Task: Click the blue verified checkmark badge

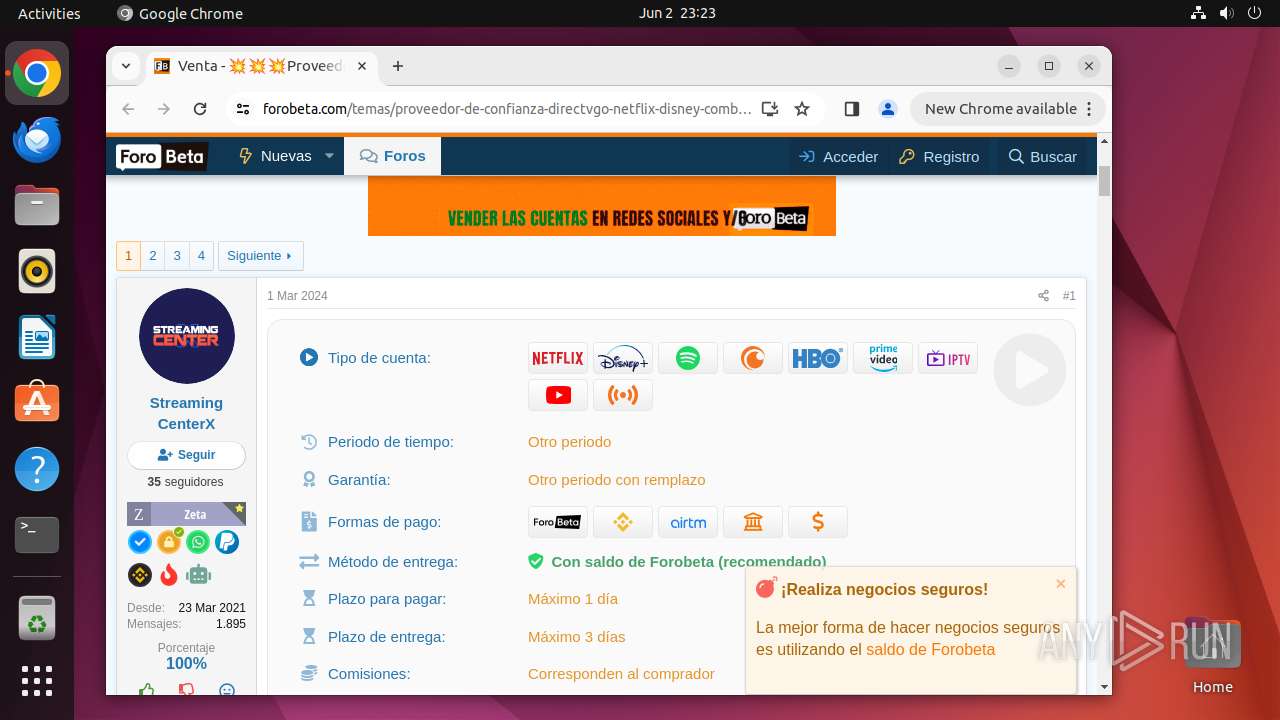Action: coord(140,542)
